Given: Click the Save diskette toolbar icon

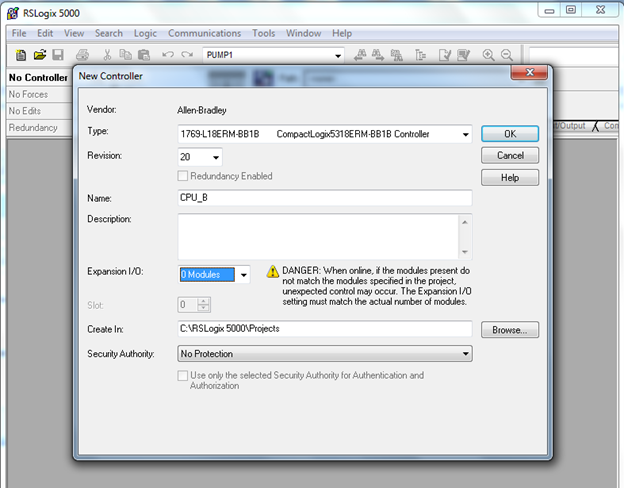Looking at the screenshot, I should [x=58, y=55].
